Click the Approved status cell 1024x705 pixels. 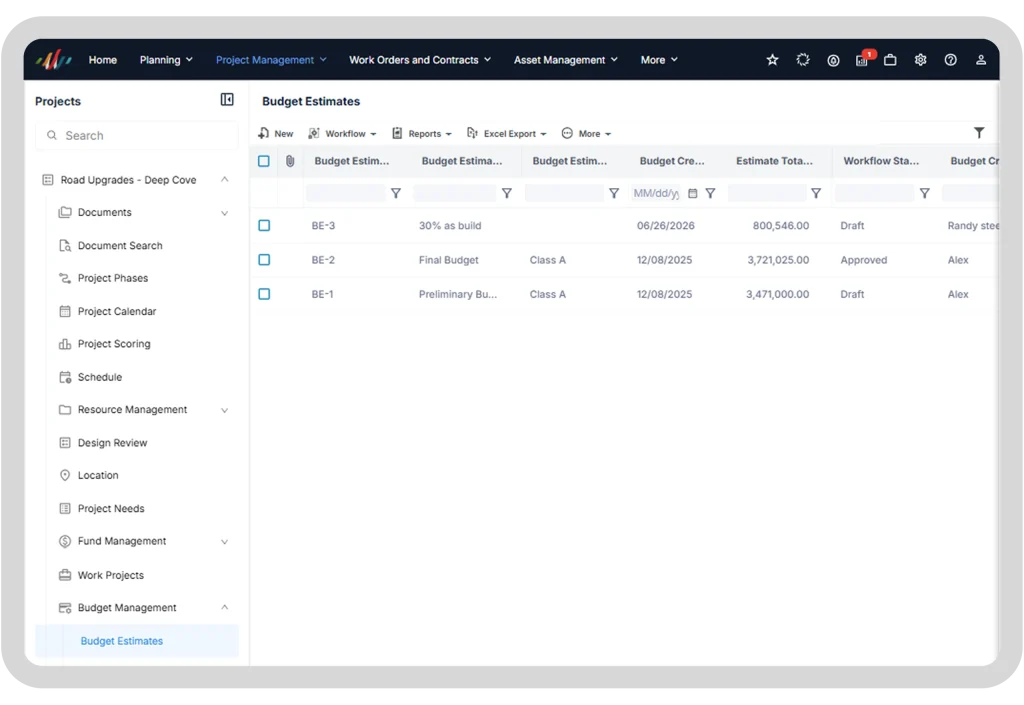[x=863, y=260]
